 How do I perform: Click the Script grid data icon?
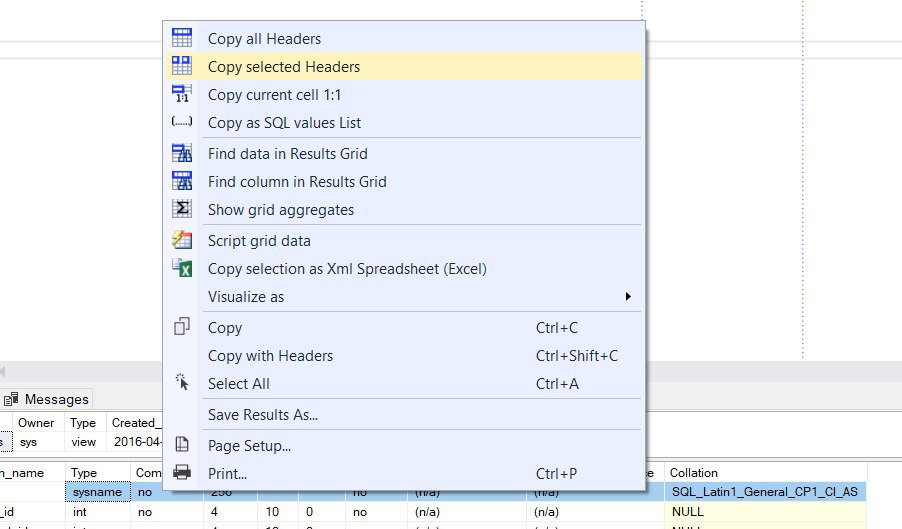(182, 241)
